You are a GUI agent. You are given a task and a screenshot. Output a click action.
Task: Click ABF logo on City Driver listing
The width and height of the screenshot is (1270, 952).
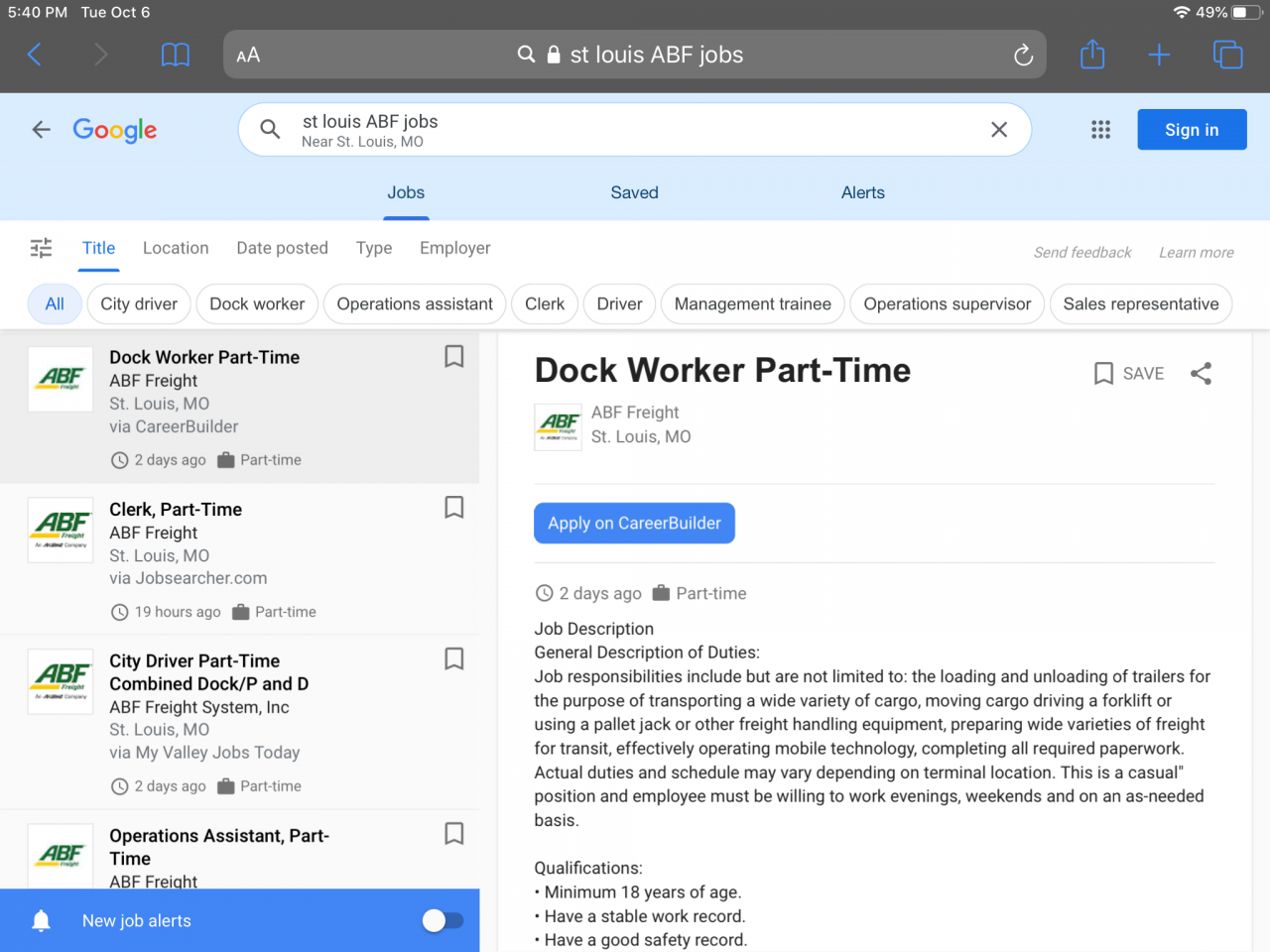61,681
